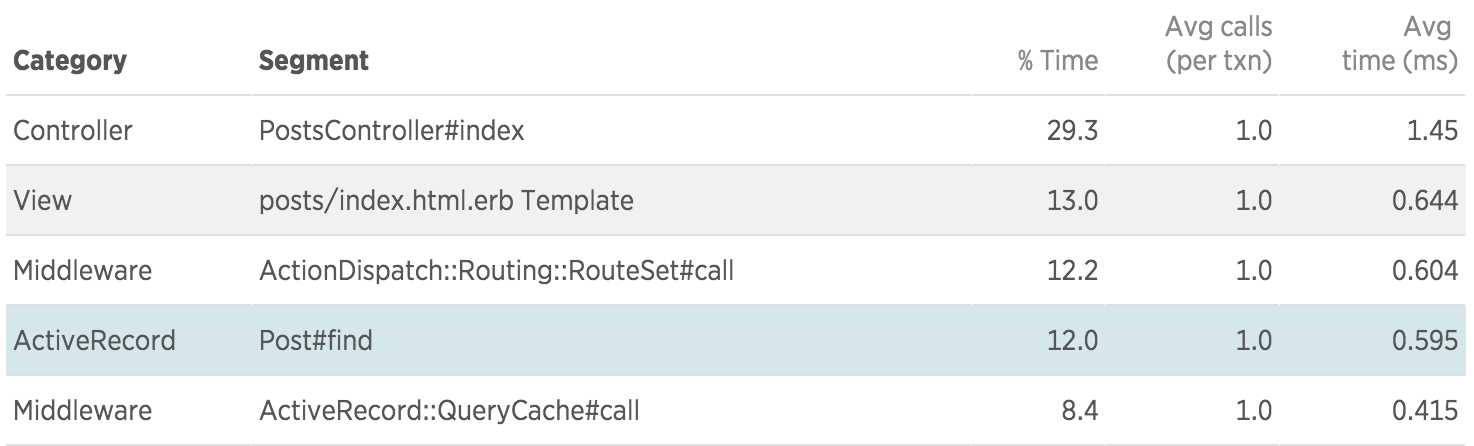Open the PostsController#index segment
Viewport: 1474px width, 446px height.
click(391, 130)
